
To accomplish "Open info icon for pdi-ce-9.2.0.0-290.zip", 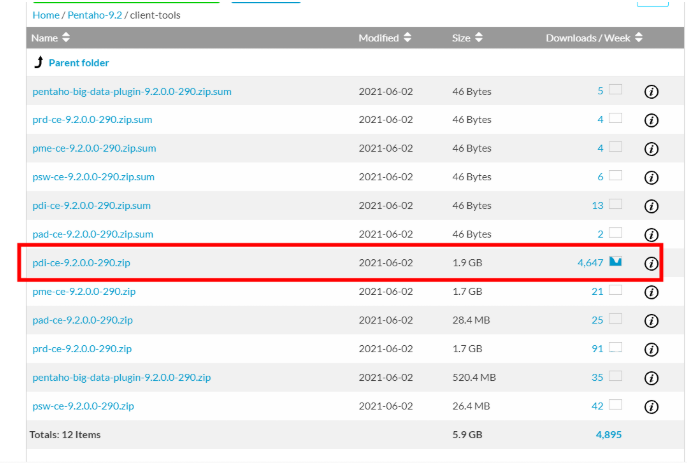I will (651, 263).
